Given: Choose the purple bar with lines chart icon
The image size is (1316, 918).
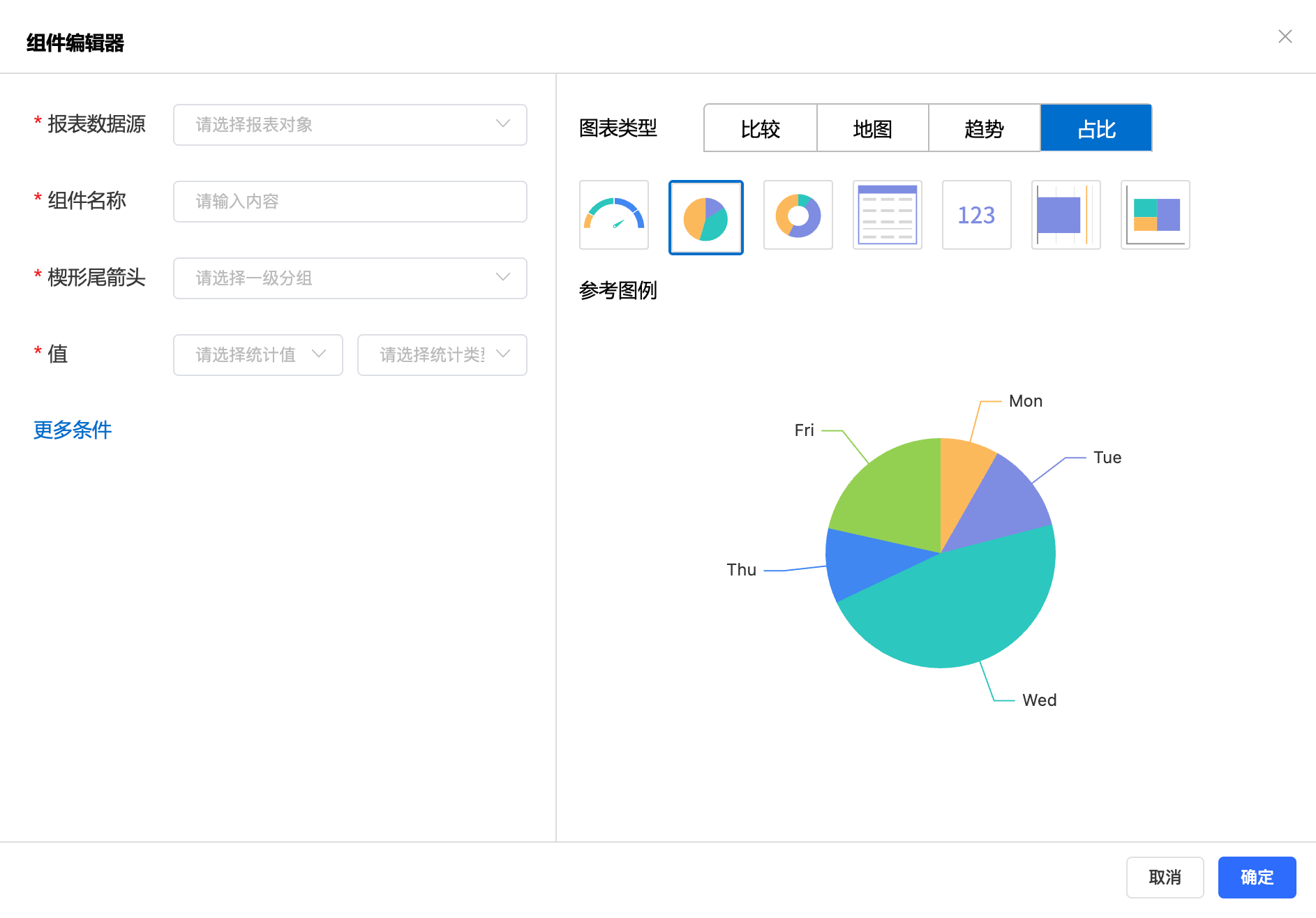Looking at the screenshot, I should 1065,215.
